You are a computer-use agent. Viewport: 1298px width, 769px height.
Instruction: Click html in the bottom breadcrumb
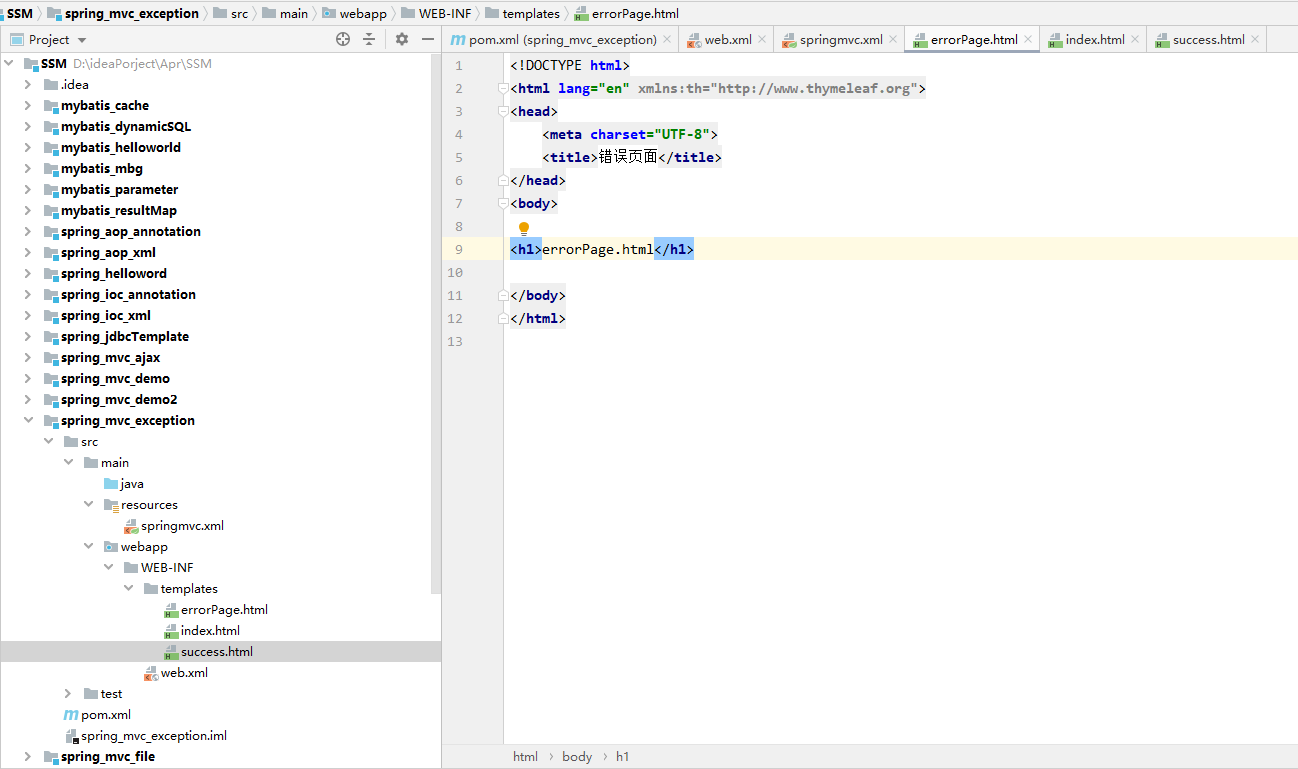coord(525,757)
